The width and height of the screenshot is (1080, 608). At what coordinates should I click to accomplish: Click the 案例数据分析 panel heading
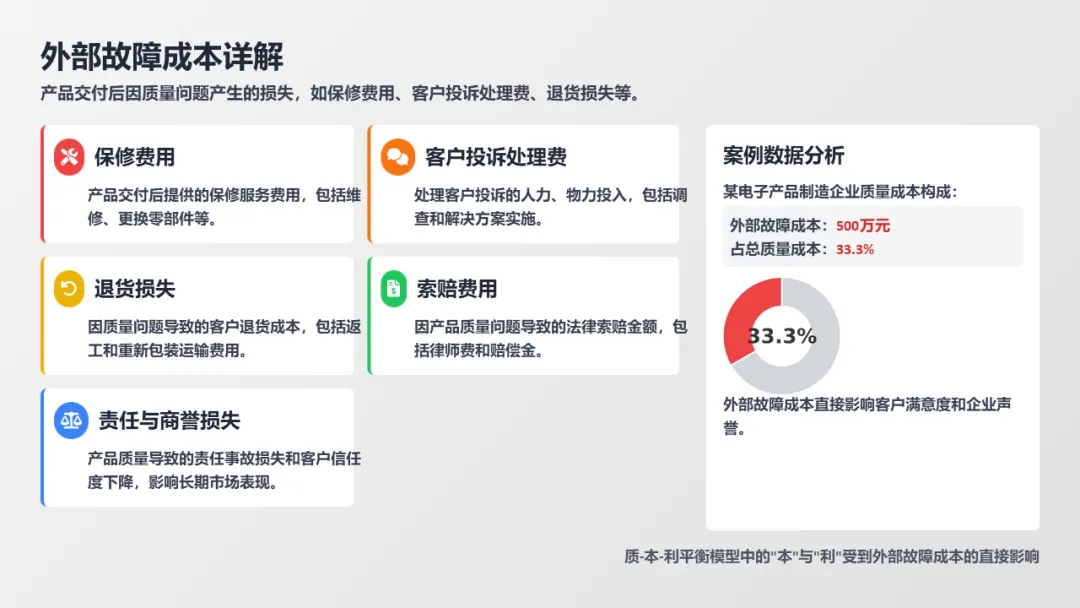[783, 155]
